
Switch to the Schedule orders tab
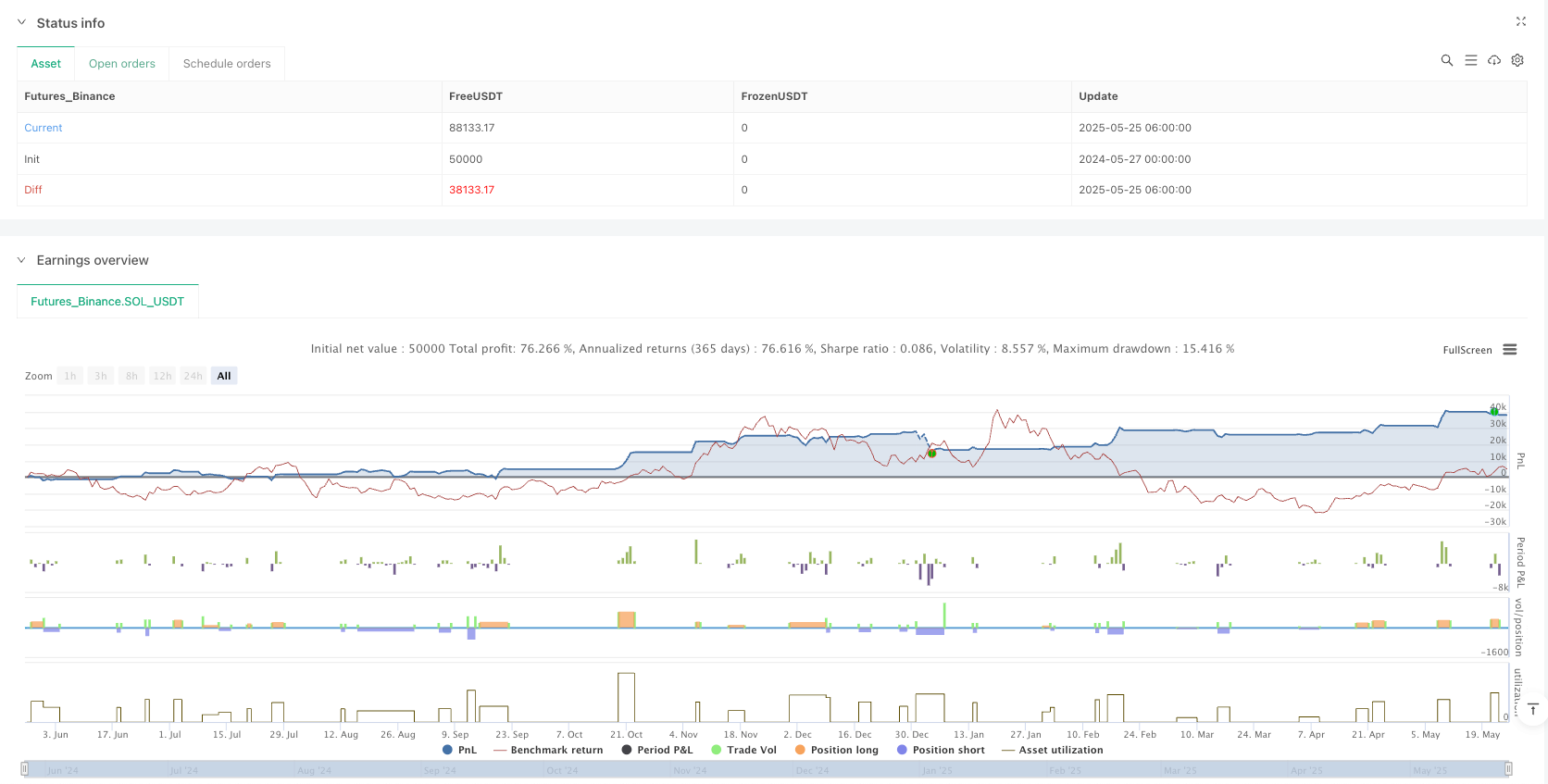pyautogui.click(x=227, y=64)
